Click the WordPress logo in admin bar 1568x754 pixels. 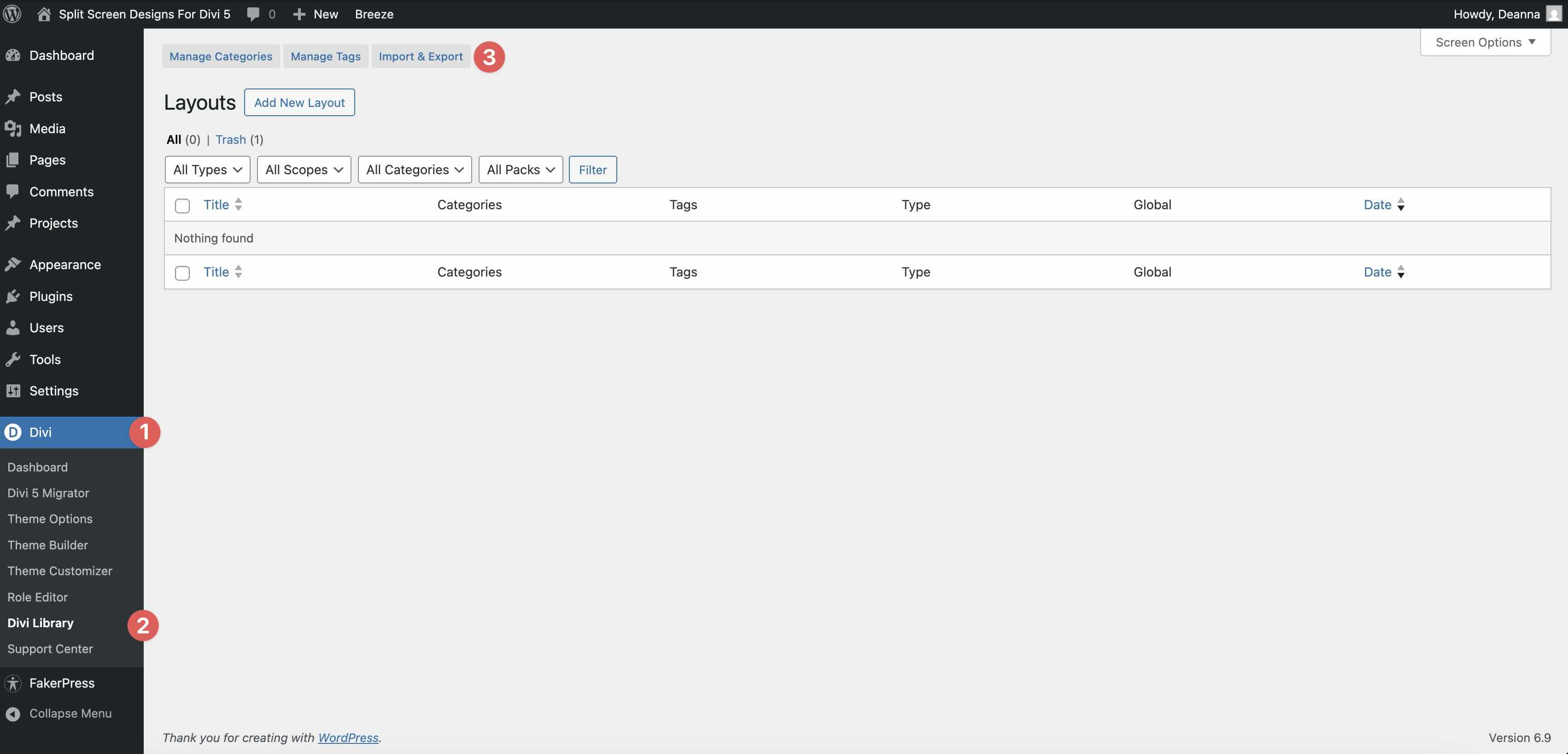[x=12, y=13]
